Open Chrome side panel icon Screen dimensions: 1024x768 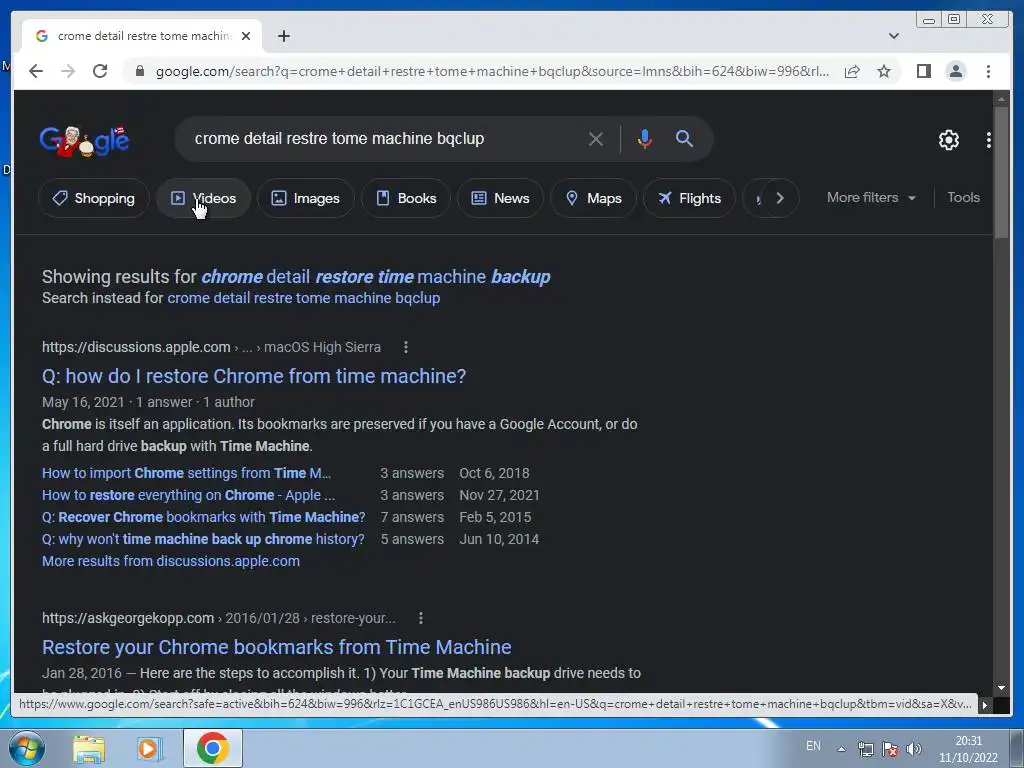tap(923, 71)
